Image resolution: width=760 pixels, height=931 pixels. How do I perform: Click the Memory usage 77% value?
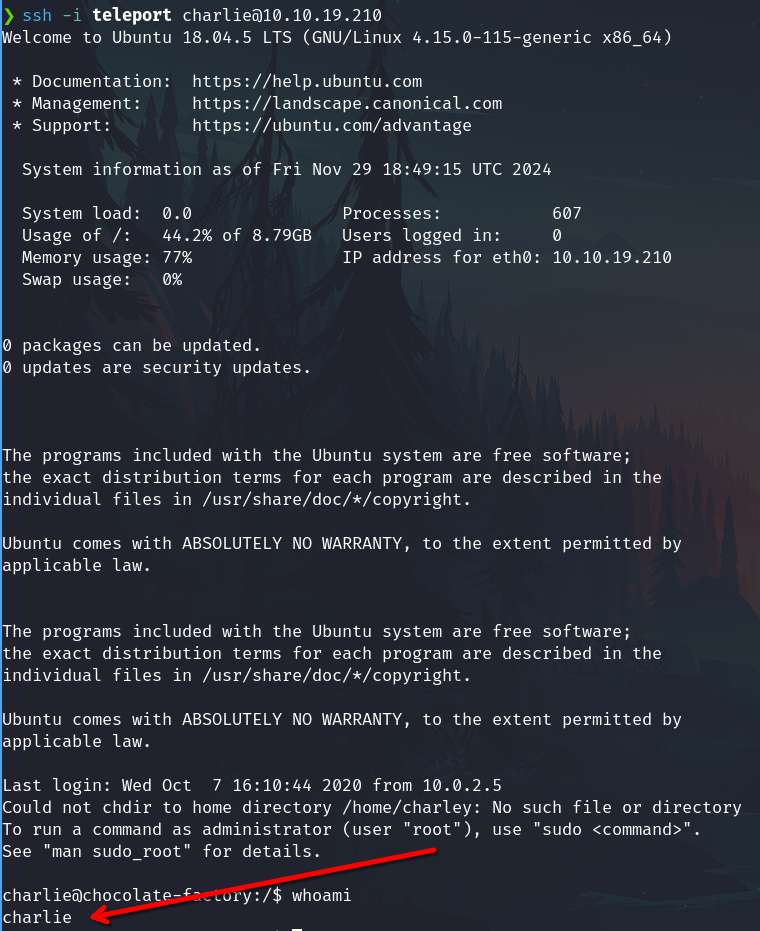pos(177,257)
